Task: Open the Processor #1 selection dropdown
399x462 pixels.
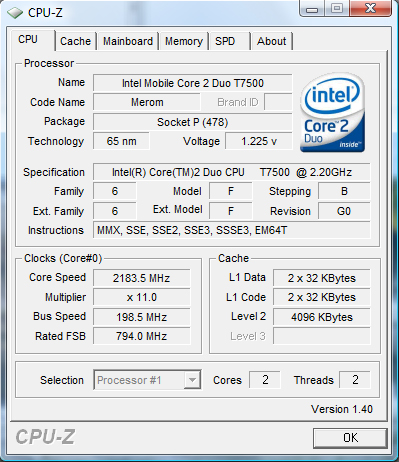Action: coord(147,380)
